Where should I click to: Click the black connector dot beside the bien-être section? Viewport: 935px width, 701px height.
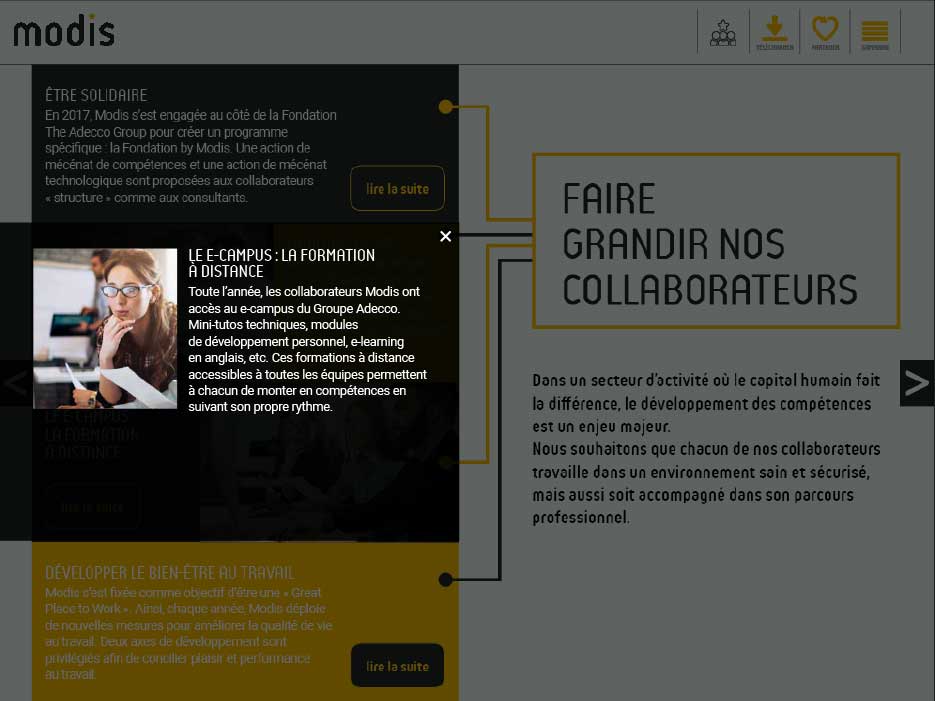point(445,579)
